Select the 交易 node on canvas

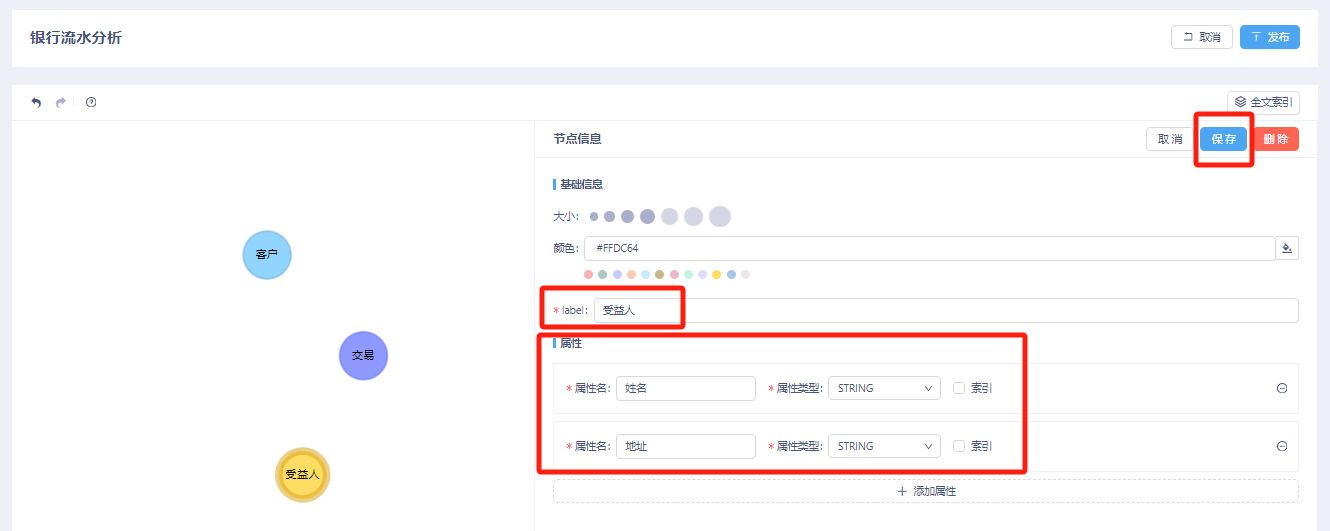(x=363, y=356)
